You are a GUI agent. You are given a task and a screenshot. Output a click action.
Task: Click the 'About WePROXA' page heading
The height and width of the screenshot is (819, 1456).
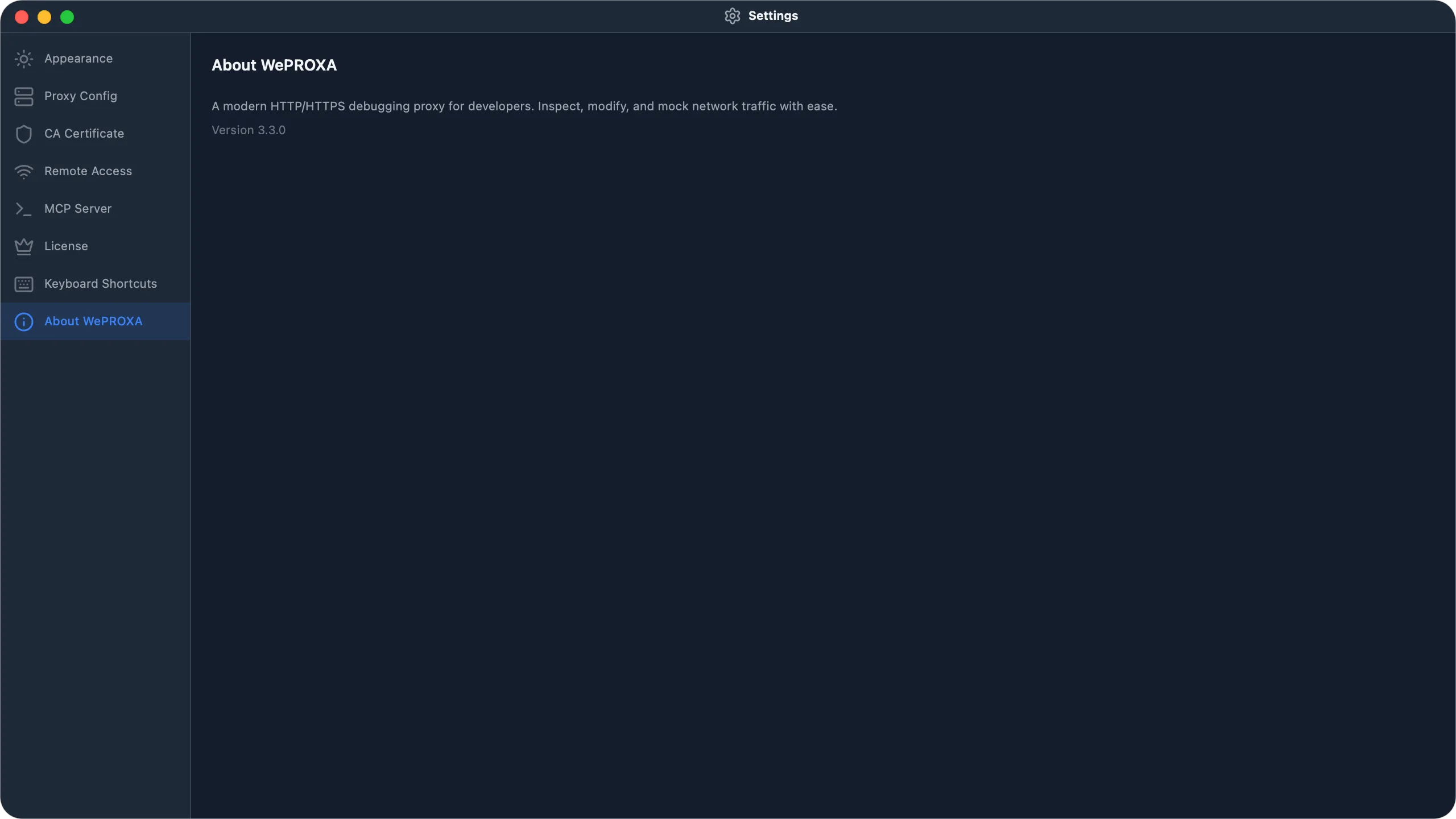(x=274, y=65)
